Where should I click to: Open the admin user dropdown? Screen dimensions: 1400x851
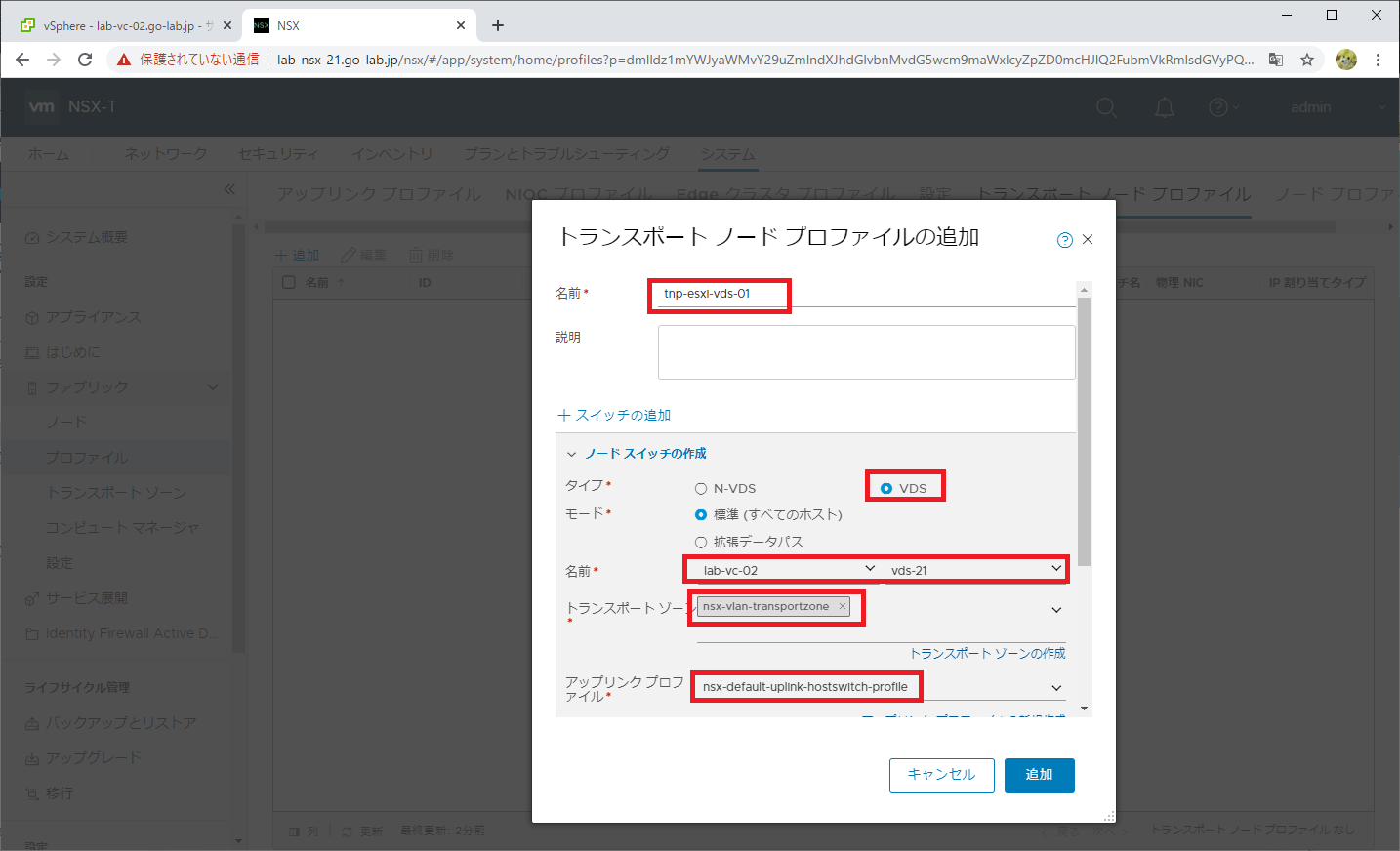pyautogui.click(x=1336, y=107)
